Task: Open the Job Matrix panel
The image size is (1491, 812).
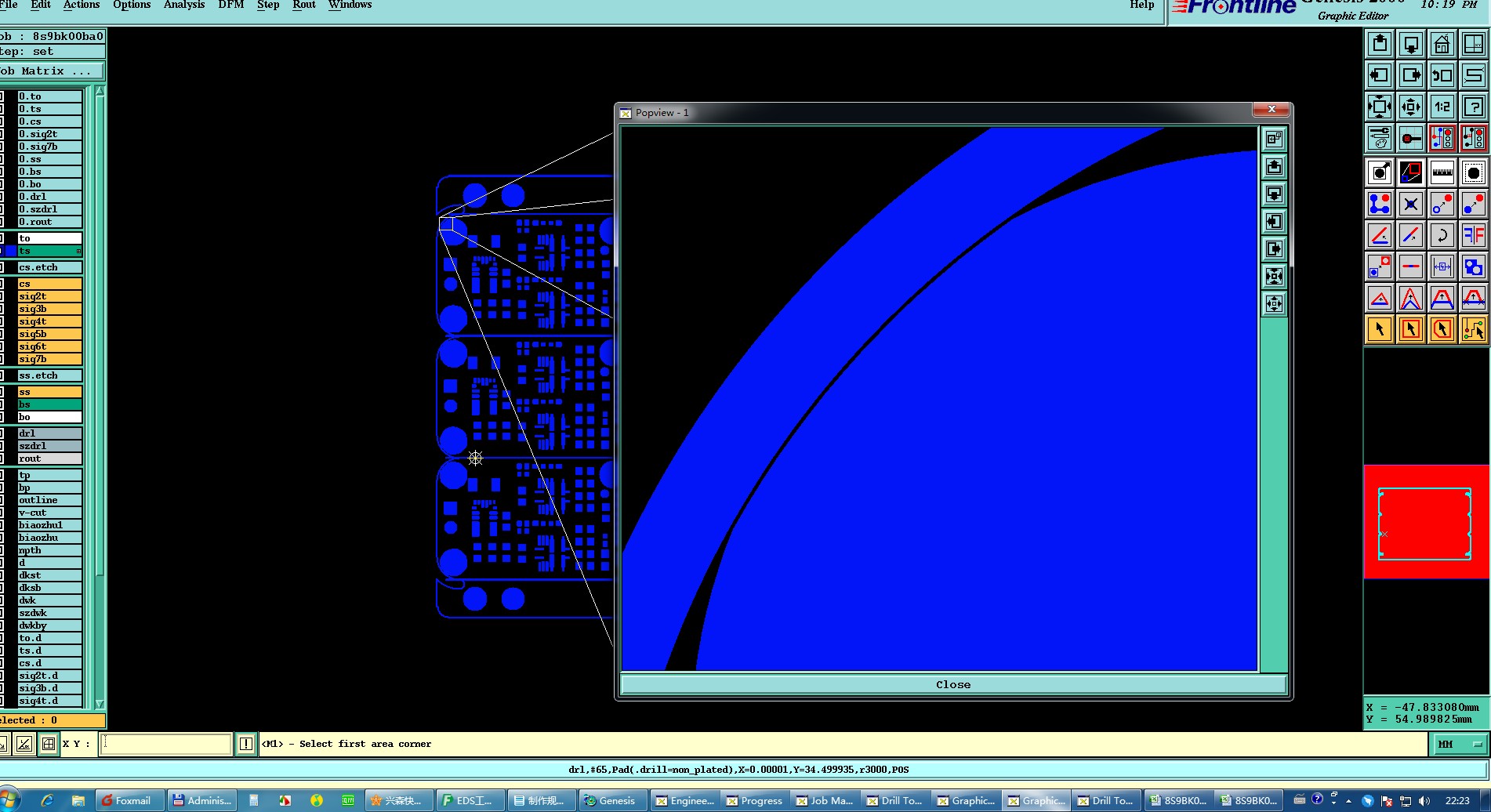Action: (x=52, y=71)
